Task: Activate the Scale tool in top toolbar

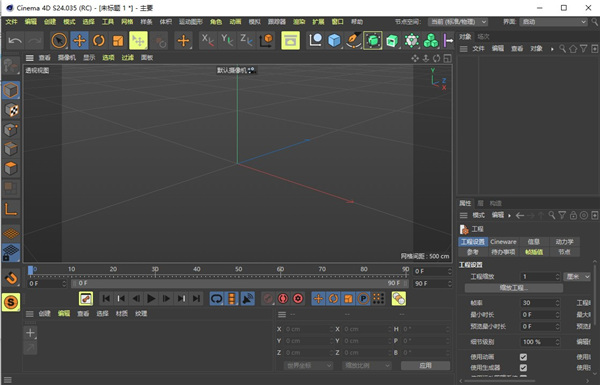Action: 118,41
